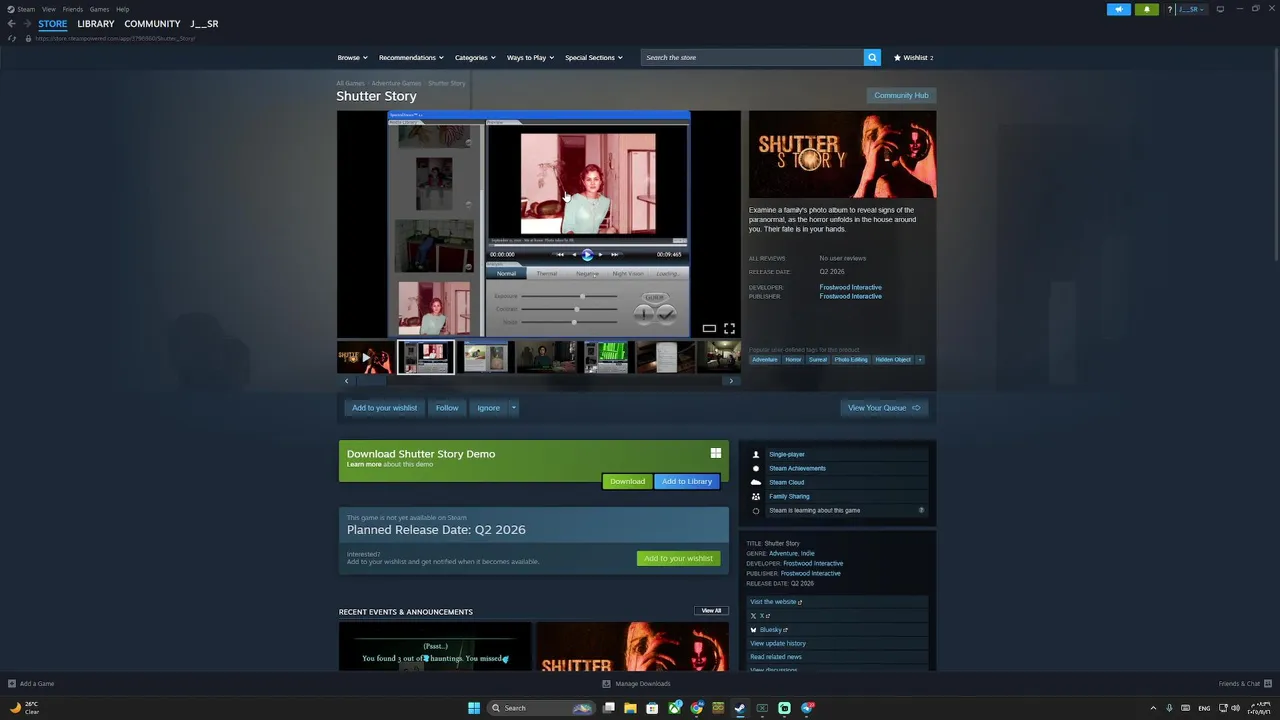1280x720 pixels.
Task: Open the J__SR profile tab
Action: 204,24
